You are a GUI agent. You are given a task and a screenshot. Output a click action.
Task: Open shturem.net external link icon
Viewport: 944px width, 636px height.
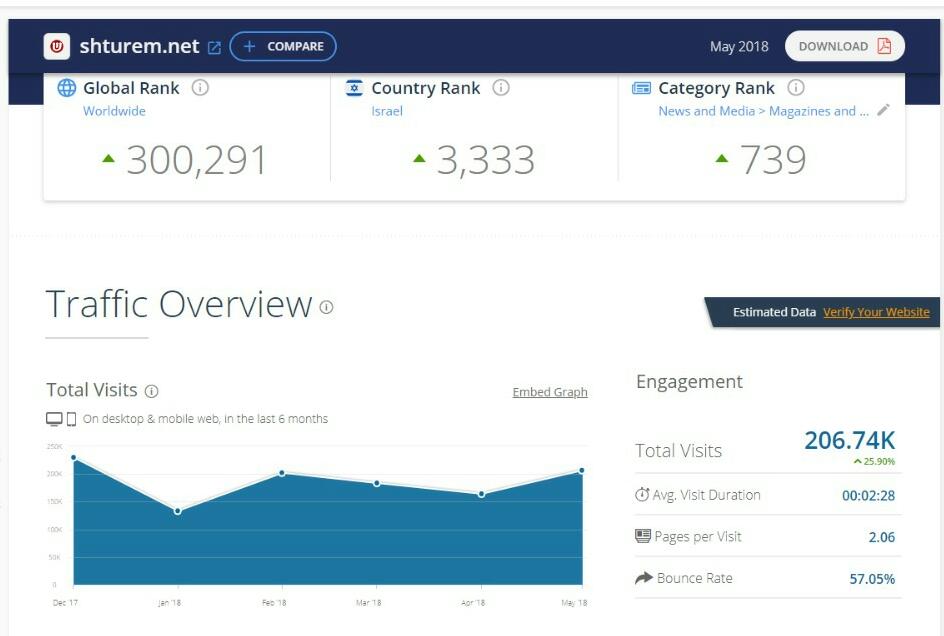pyautogui.click(x=214, y=47)
